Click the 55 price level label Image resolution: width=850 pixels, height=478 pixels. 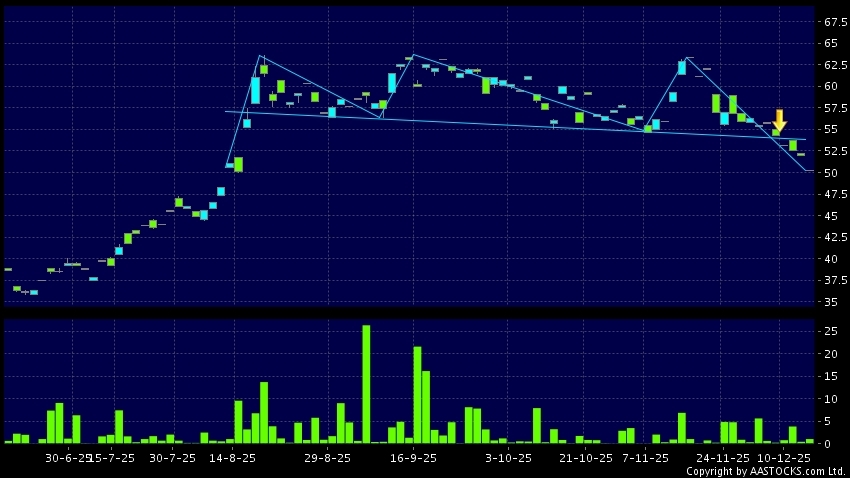tap(831, 130)
